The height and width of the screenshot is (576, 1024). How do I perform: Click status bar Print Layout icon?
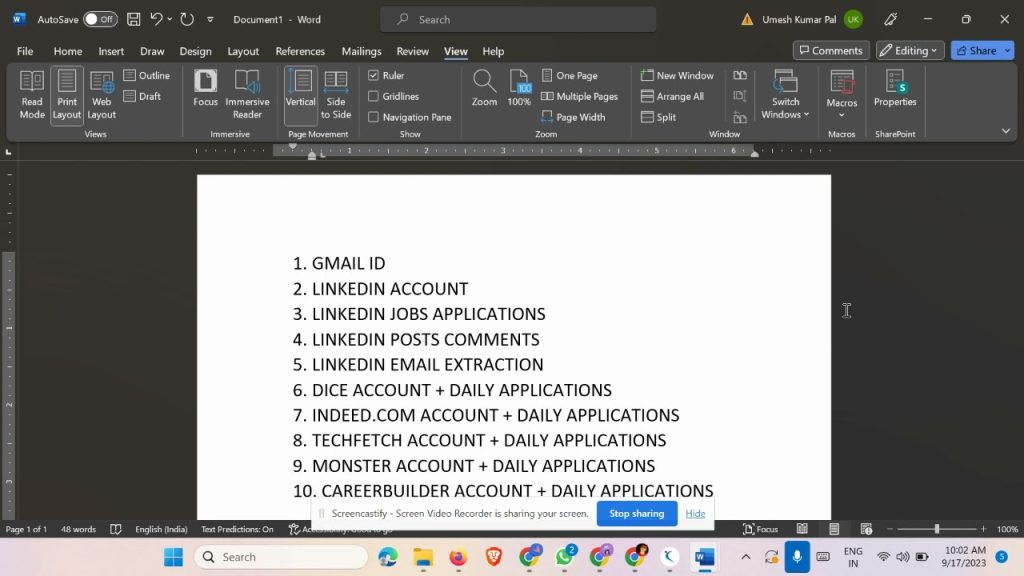834,529
